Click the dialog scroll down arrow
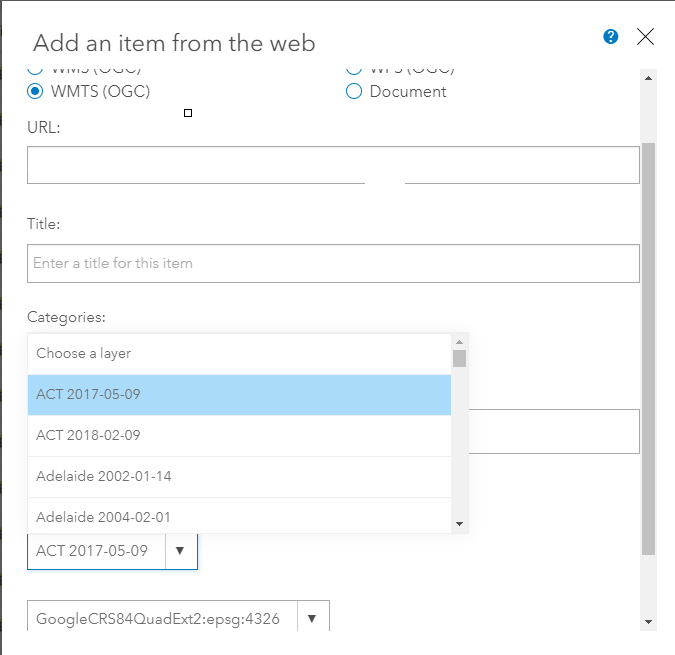The image size is (675, 655). point(648,622)
